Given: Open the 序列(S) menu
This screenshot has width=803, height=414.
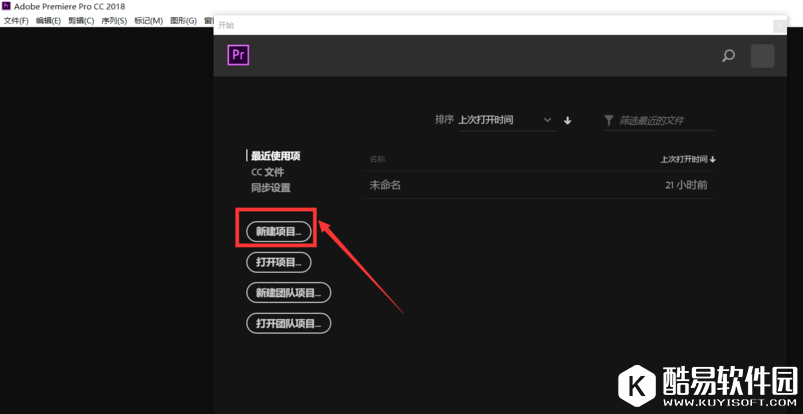Looking at the screenshot, I should [x=114, y=20].
